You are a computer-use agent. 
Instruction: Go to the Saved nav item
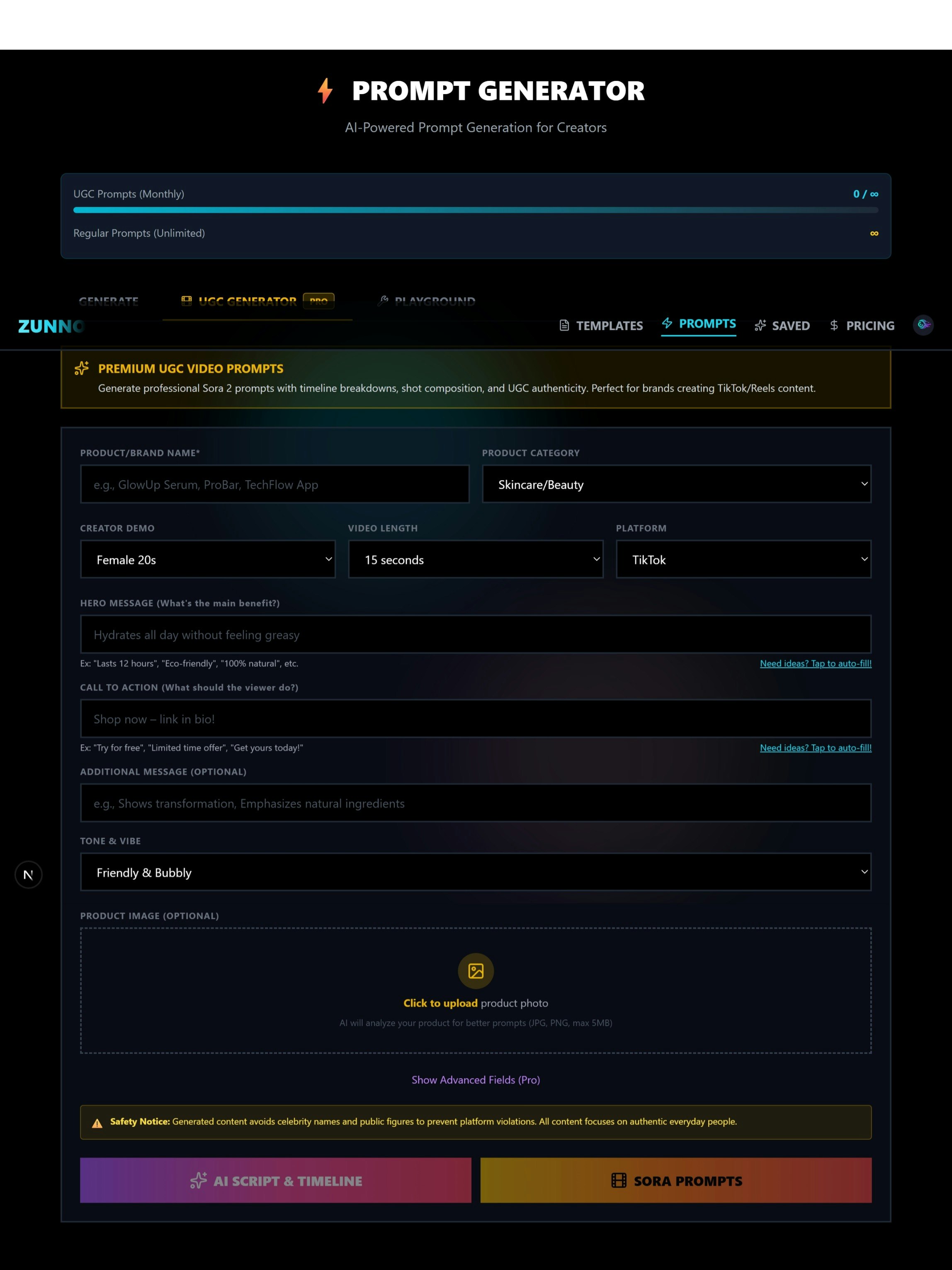pyautogui.click(x=782, y=325)
